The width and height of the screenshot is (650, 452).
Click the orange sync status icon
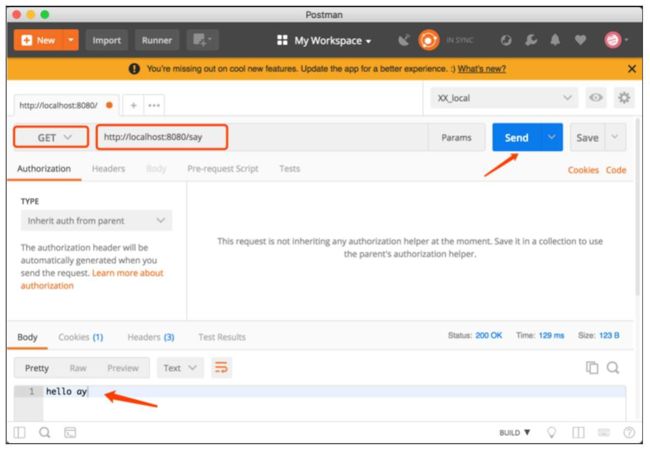429,40
